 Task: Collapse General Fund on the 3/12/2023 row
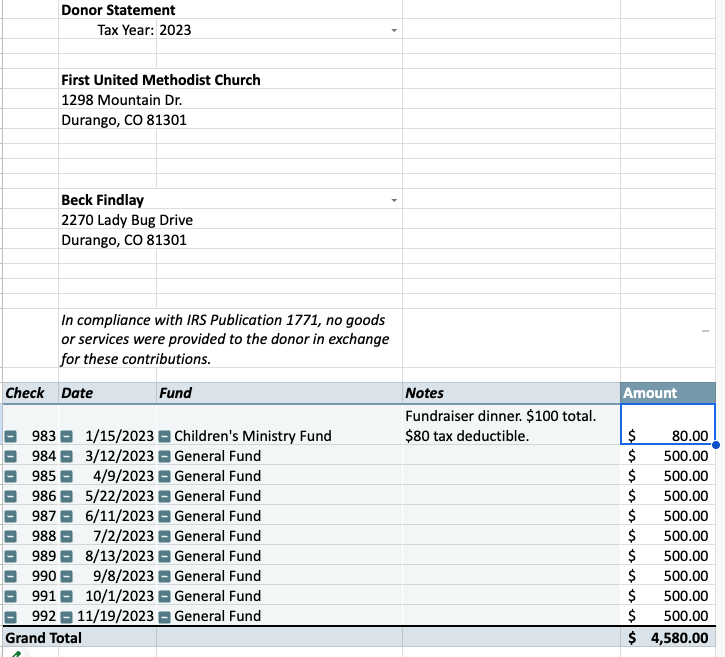164,456
